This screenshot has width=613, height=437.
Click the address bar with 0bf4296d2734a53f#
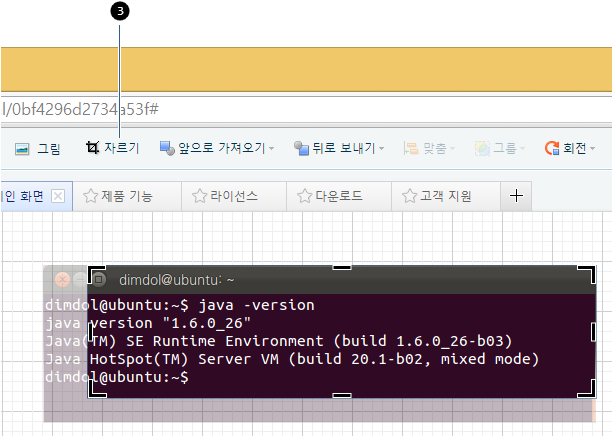coord(306,109)
